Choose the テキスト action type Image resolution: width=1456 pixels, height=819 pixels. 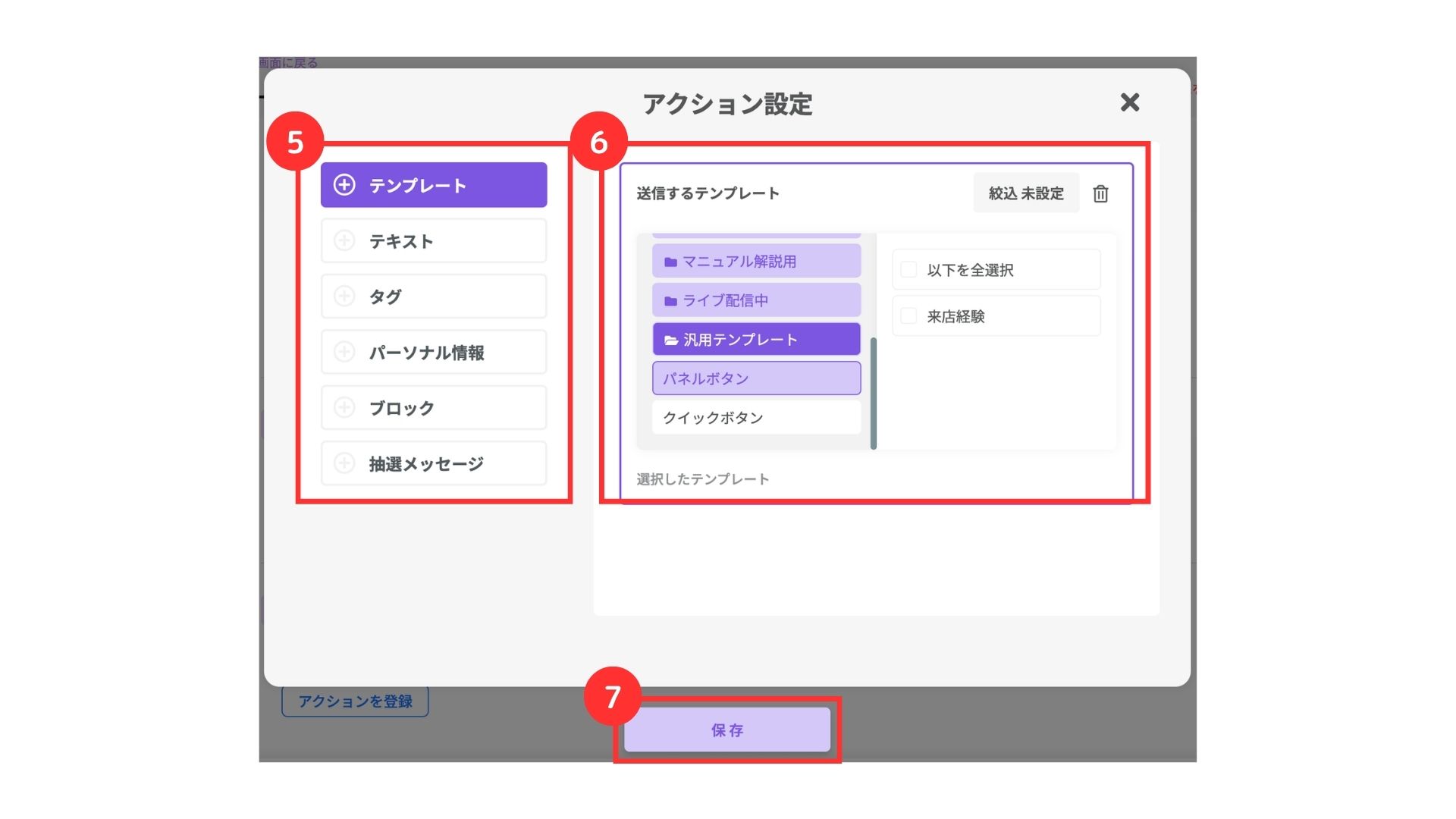coord(434,241)
